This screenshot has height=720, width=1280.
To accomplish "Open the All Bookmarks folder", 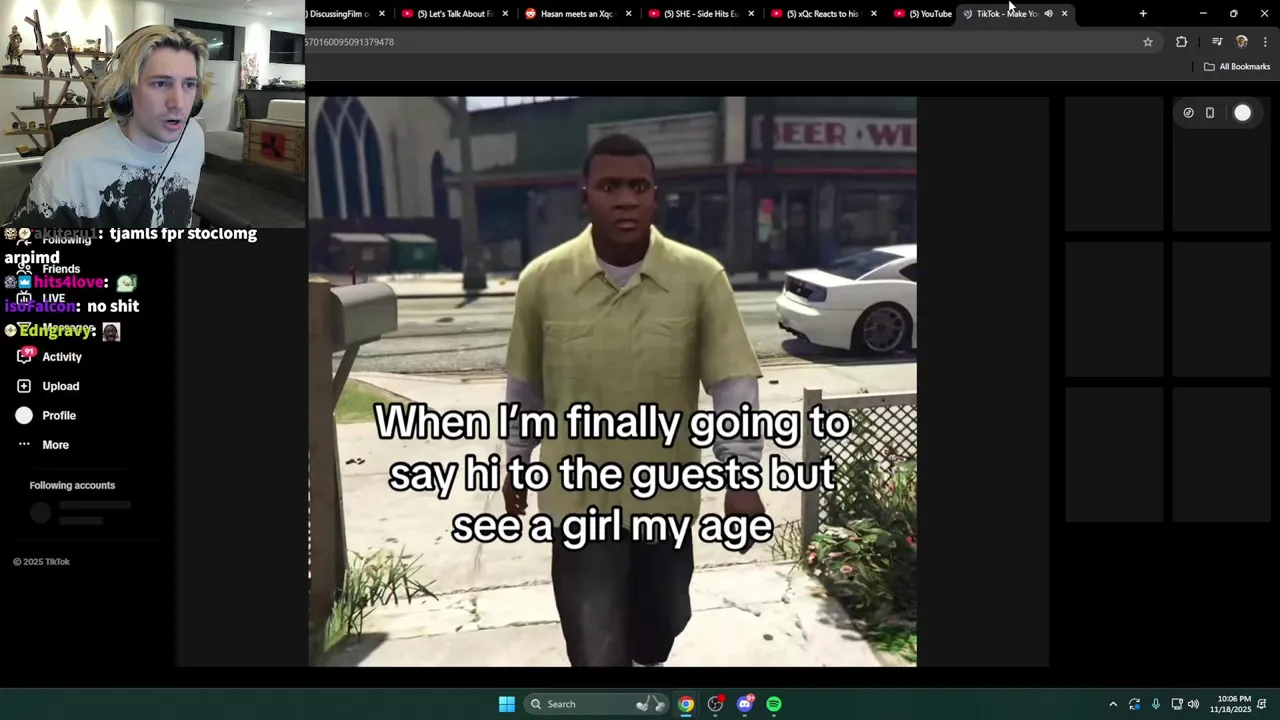I will point(1237,67).
